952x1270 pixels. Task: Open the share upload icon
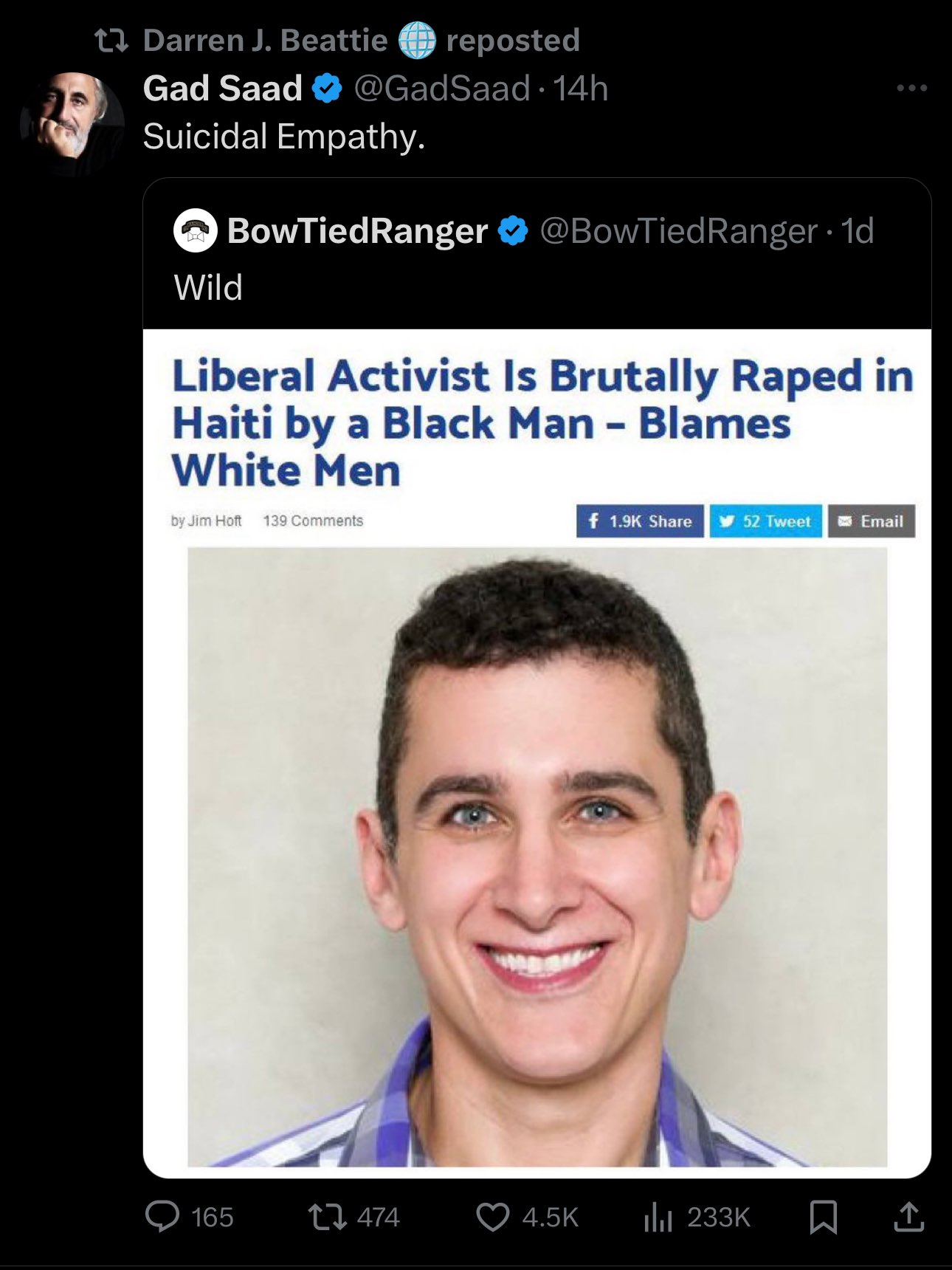(908, 1217)
